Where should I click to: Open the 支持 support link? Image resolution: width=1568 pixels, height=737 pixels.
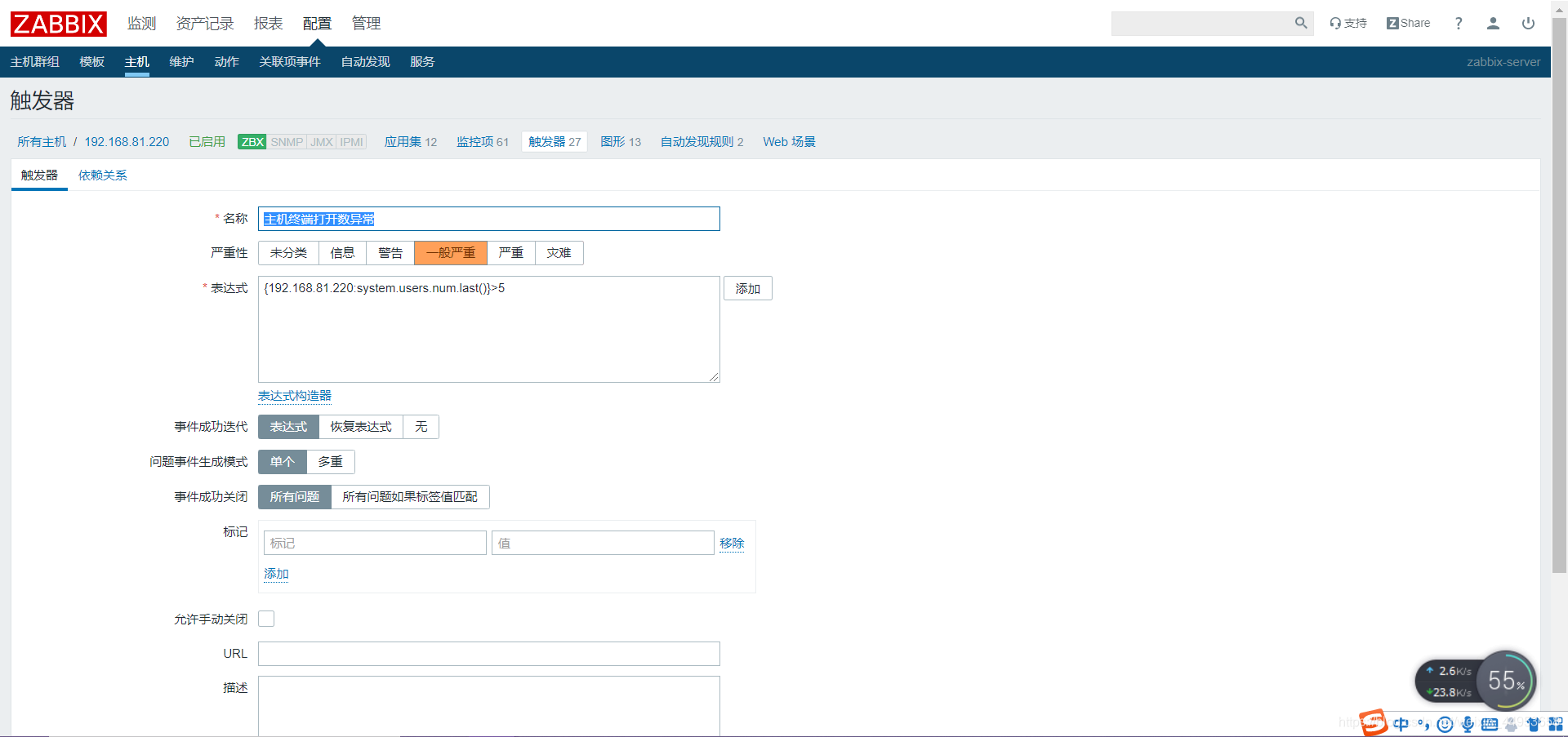1347,23
